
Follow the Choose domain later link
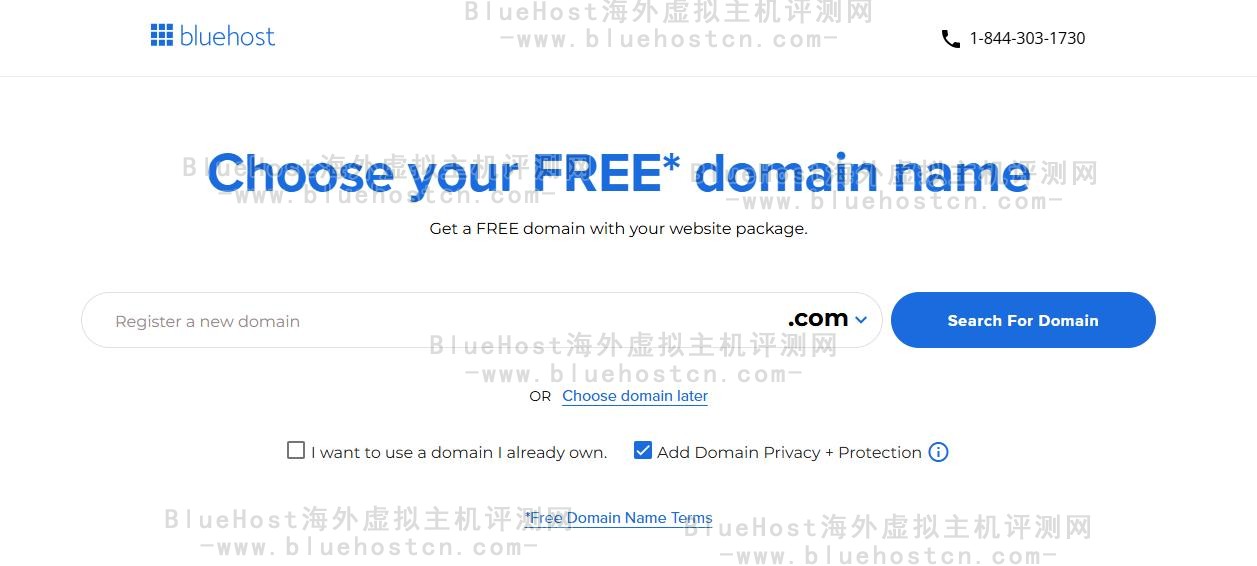coord(635,396)
